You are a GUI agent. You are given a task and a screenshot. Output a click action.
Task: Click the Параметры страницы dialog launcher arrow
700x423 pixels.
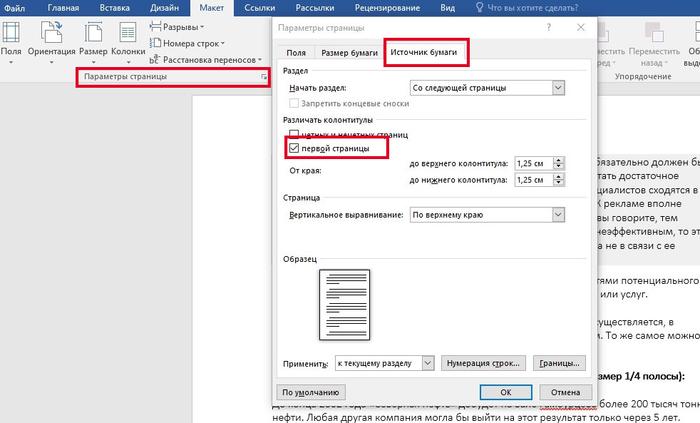coord(264,77)
